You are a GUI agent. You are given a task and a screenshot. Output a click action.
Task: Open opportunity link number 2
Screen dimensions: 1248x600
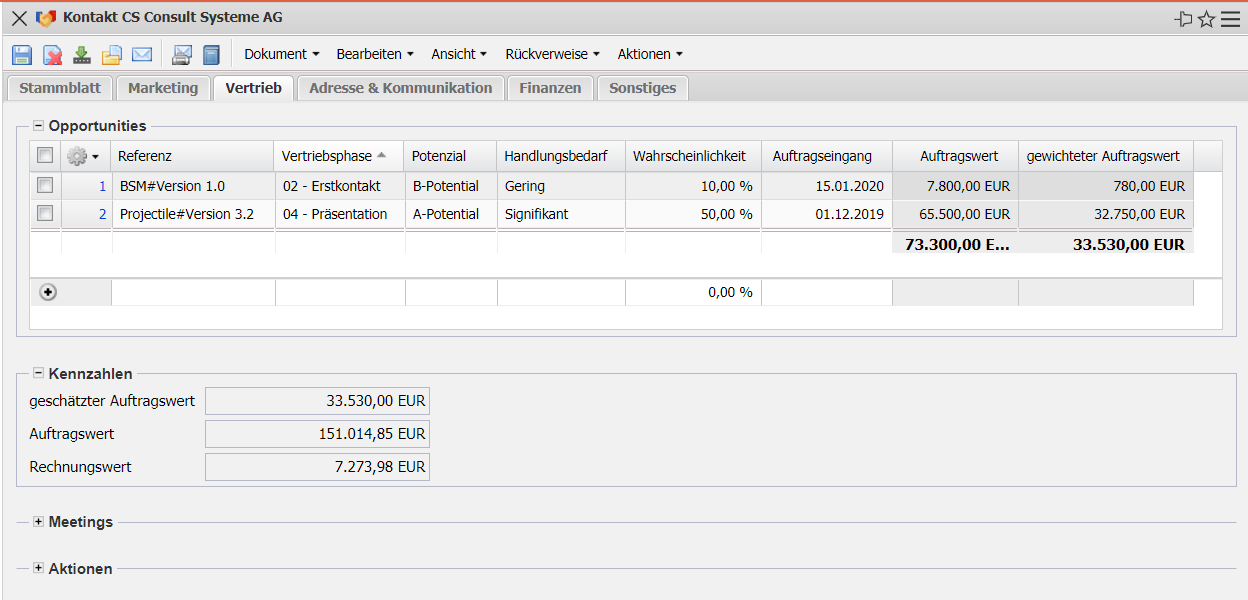[102, 214]
